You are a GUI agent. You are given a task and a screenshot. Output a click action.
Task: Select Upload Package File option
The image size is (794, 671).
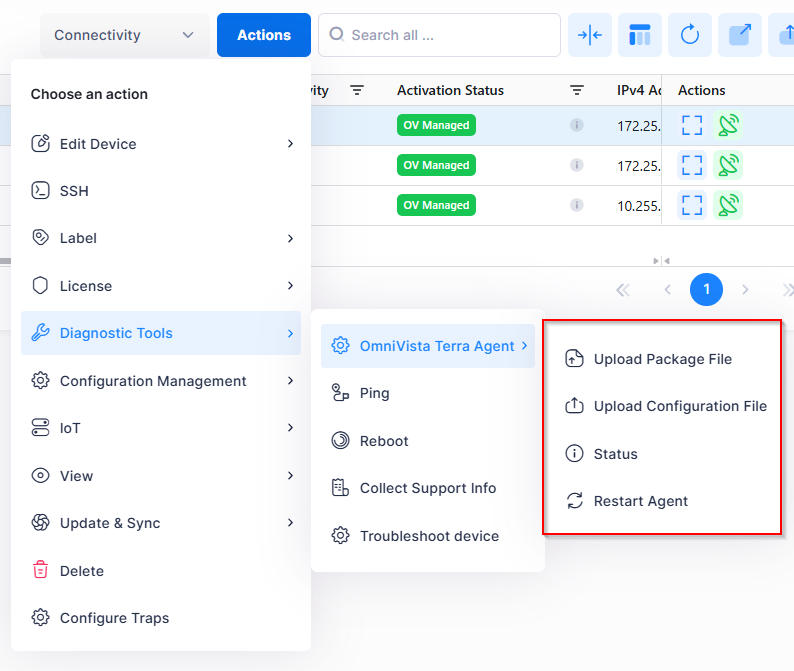coord(662,359)
